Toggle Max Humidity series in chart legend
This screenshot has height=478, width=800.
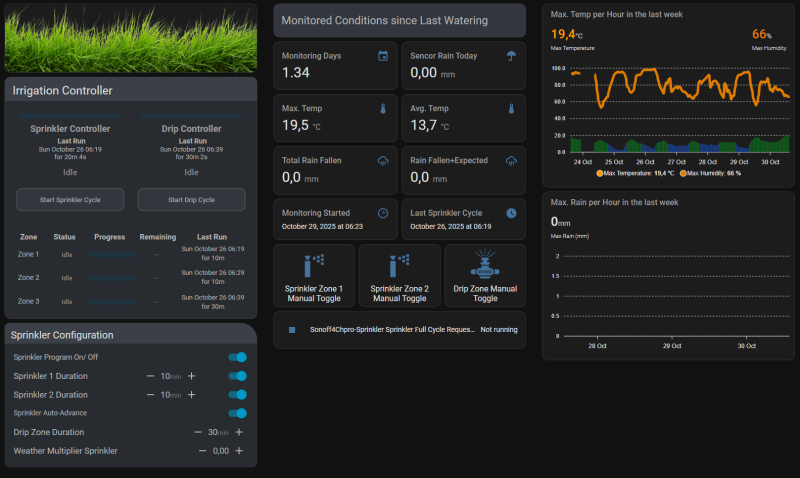tap(711, 173)
